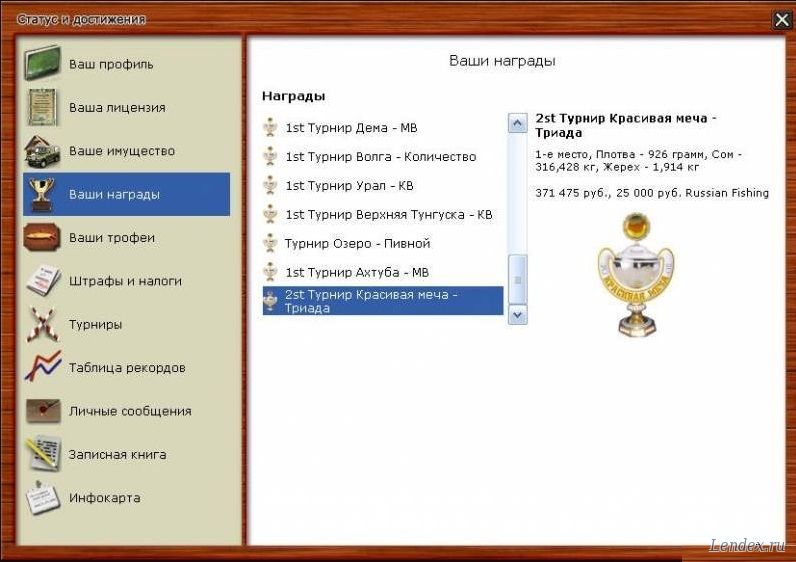796x562 pixels.
Task: Click the jeep icon for Ваше имущество
Action: click(42, 151)
